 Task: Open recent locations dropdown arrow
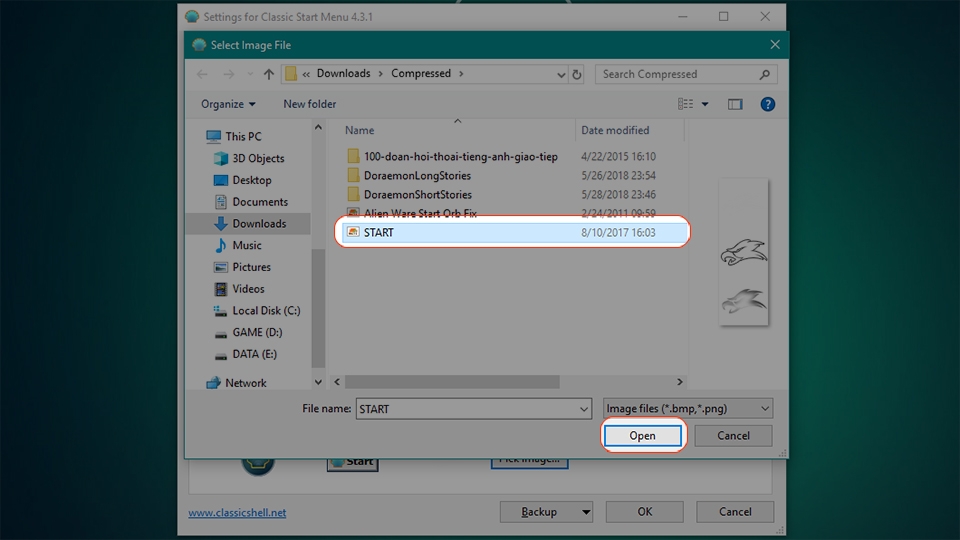click(250, 74)
